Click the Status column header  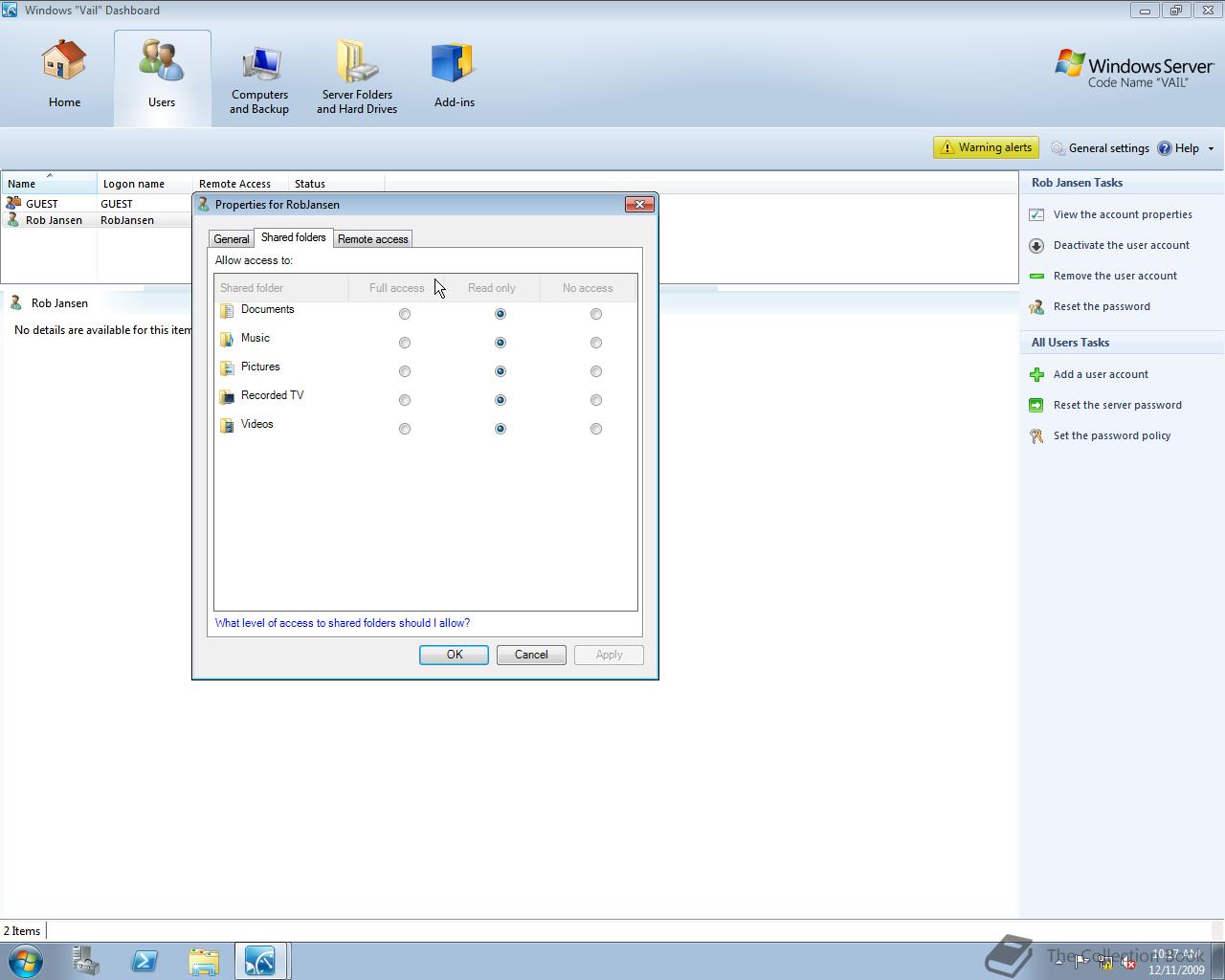click(336, 184)
